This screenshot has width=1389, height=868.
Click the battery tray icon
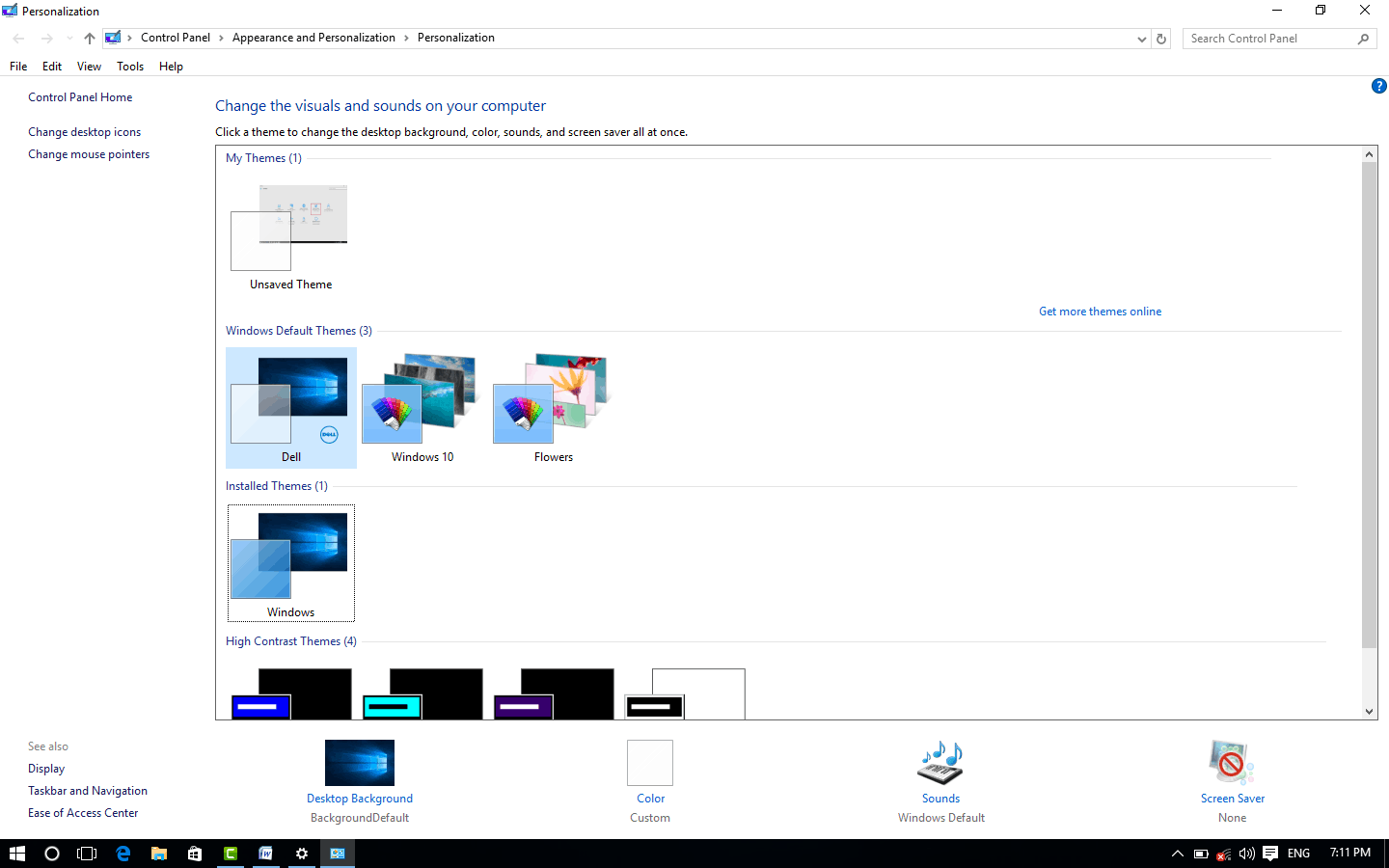click(x=1201, y=854)
